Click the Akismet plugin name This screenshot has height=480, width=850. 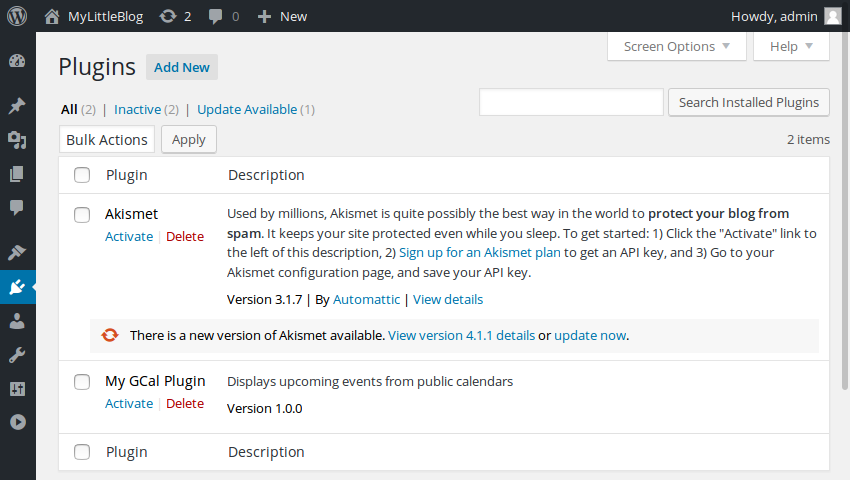pyautogui.click(x=131, y=214)
